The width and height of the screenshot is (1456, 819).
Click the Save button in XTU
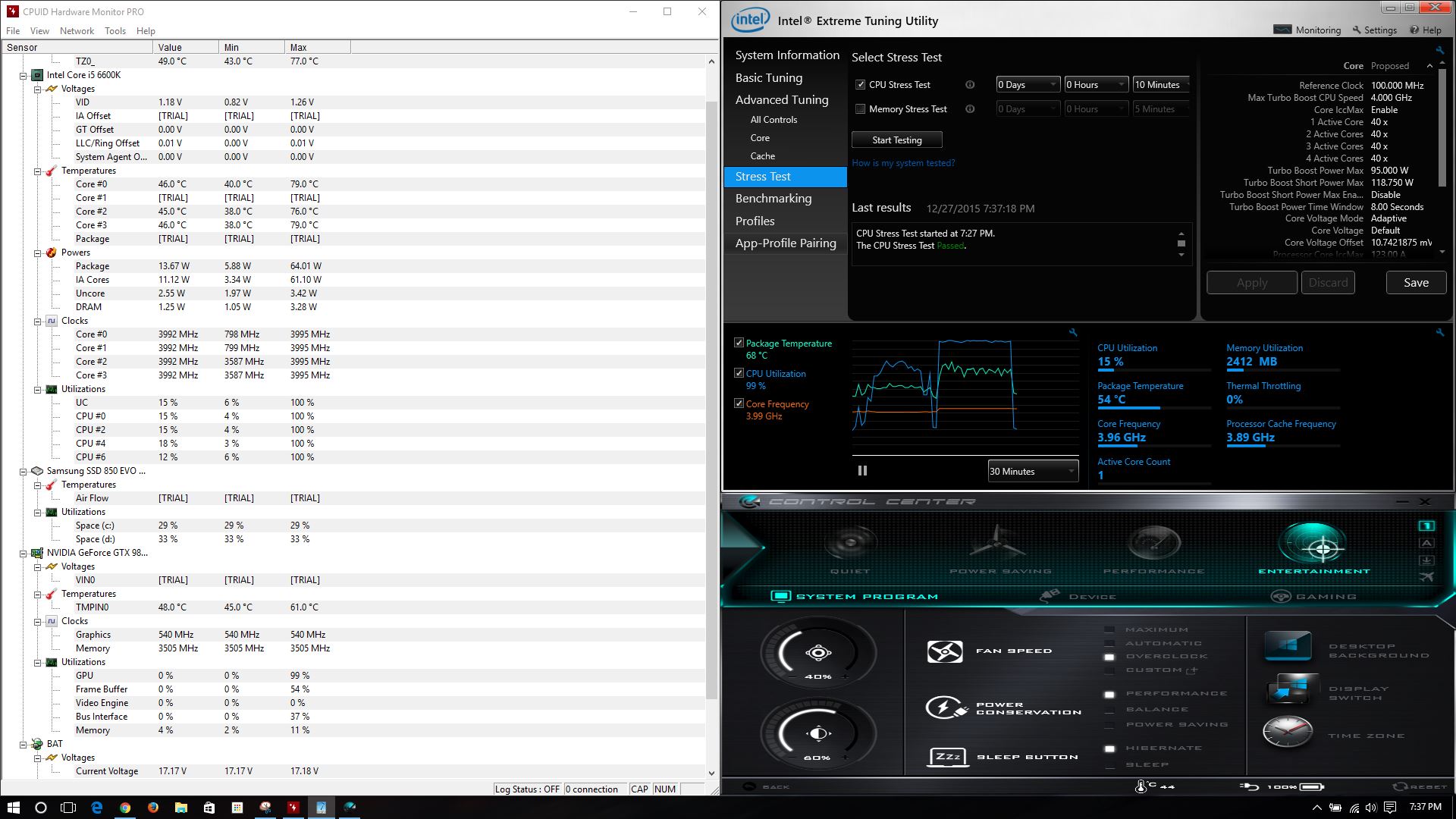click(x=1416, y=282)
